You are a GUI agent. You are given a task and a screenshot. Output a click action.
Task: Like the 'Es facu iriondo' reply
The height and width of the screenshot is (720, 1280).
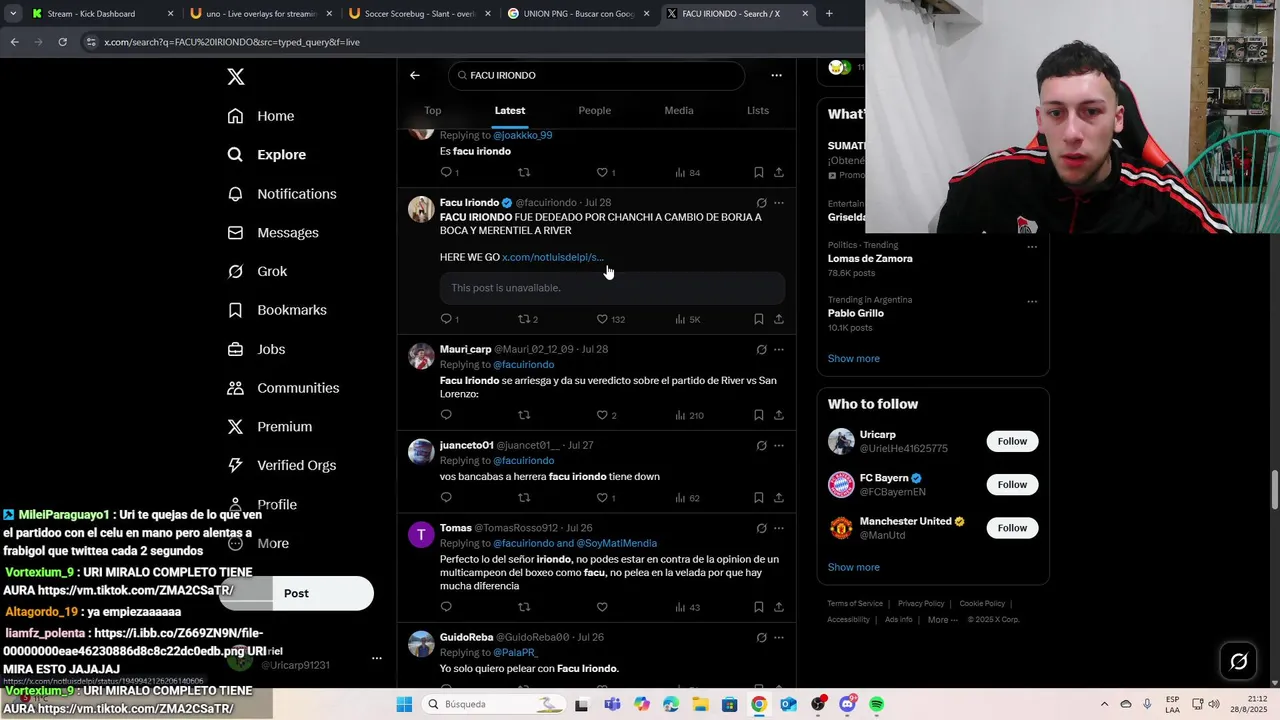(x=602, y=172)
